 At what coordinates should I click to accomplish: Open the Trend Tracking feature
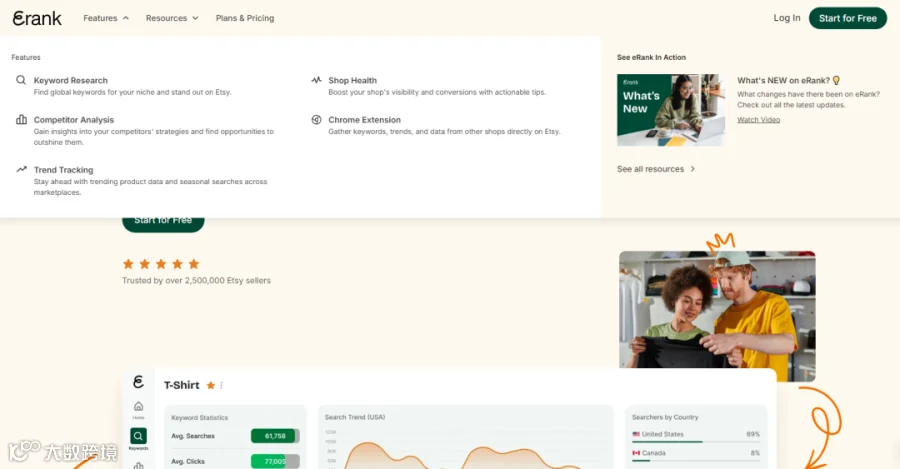[x=63, y=170]
